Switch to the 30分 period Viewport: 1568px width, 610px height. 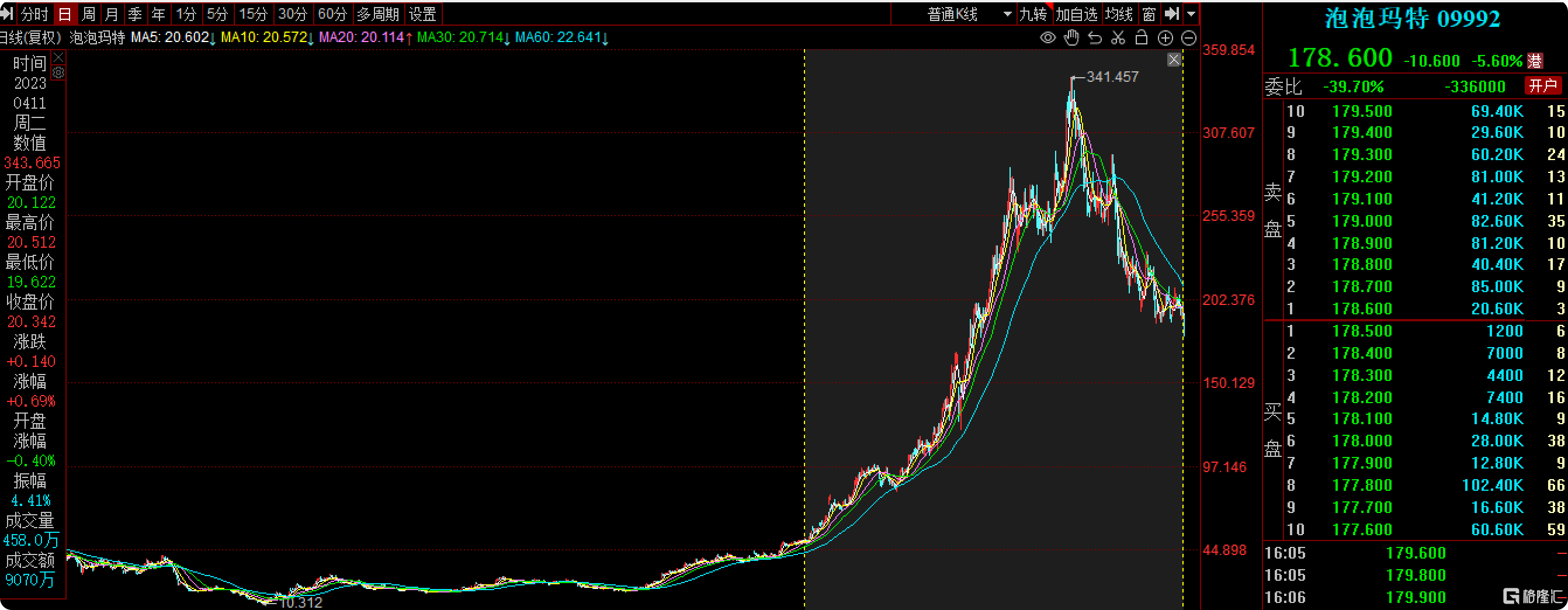(x=292, y=14)
